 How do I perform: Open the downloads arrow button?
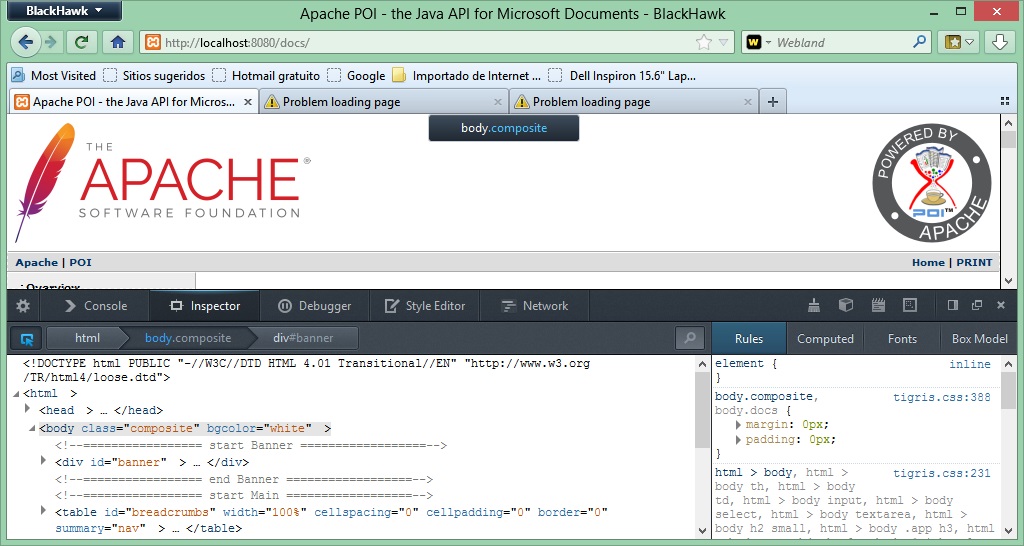coord(1000,42)
